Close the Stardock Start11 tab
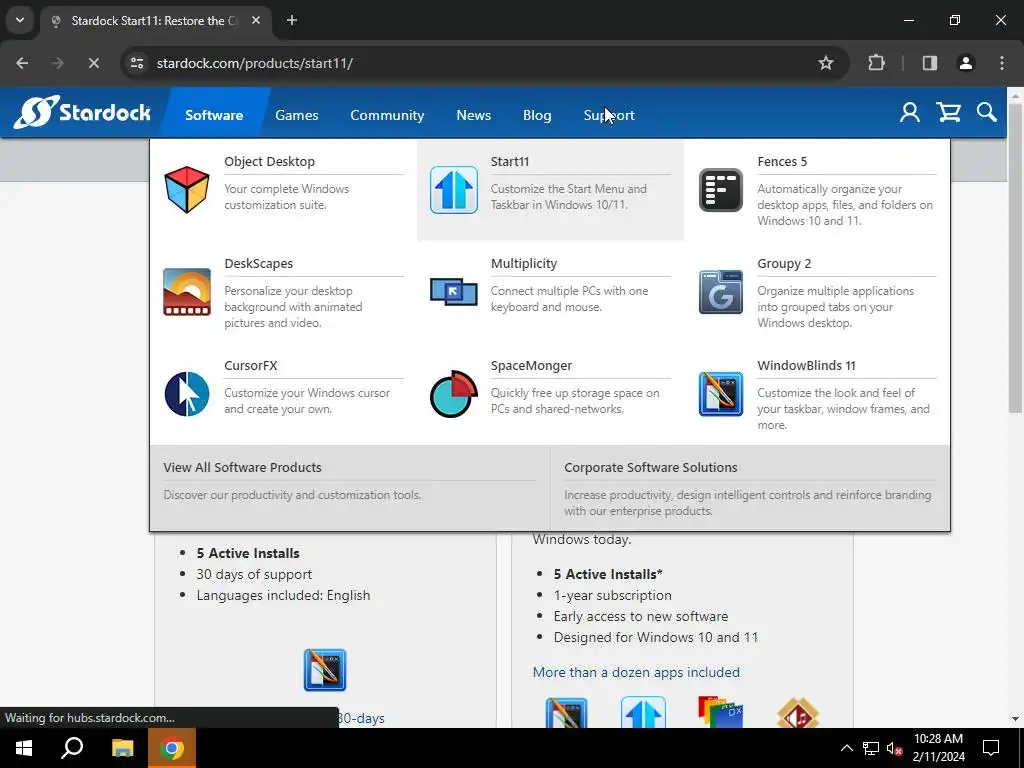The width and height of the screenshot is (1024, 768). pos(256,20)
